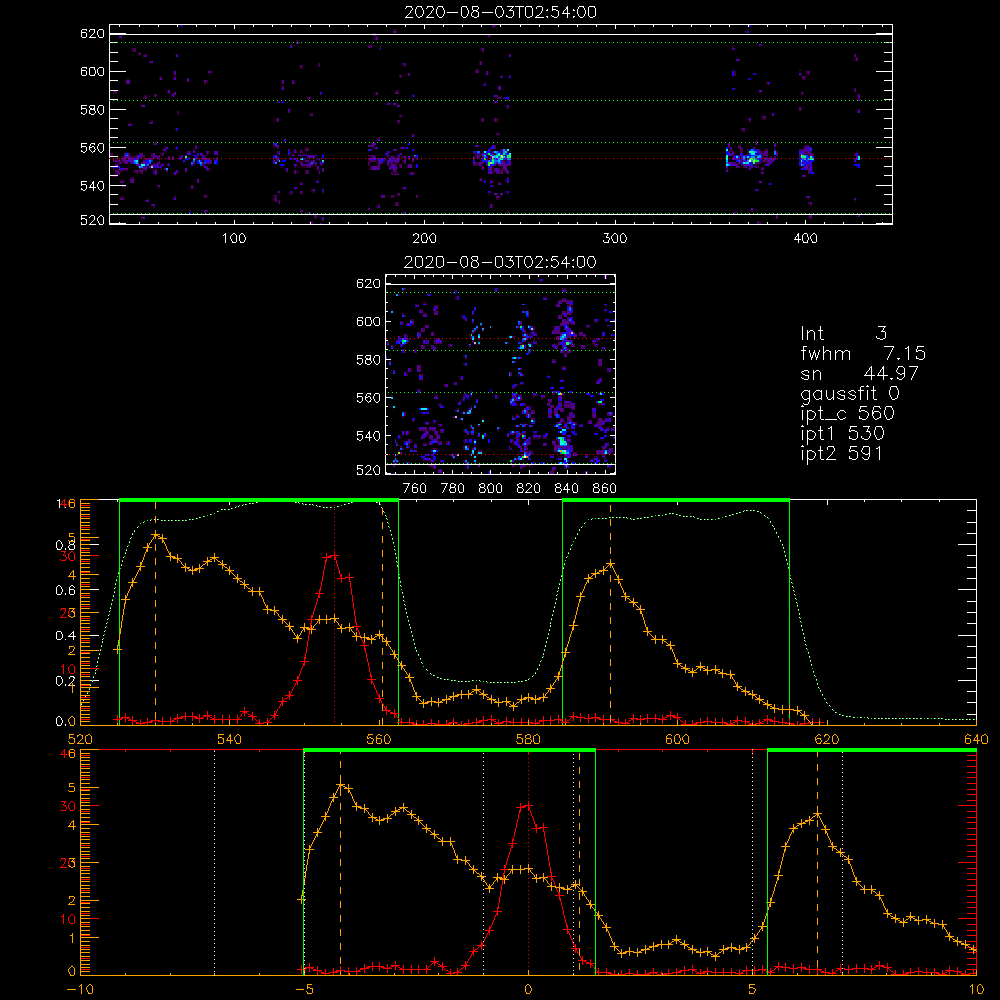
Task: Click y-axis tick label 0.6 of profile plot
Action: pos(65,591)
